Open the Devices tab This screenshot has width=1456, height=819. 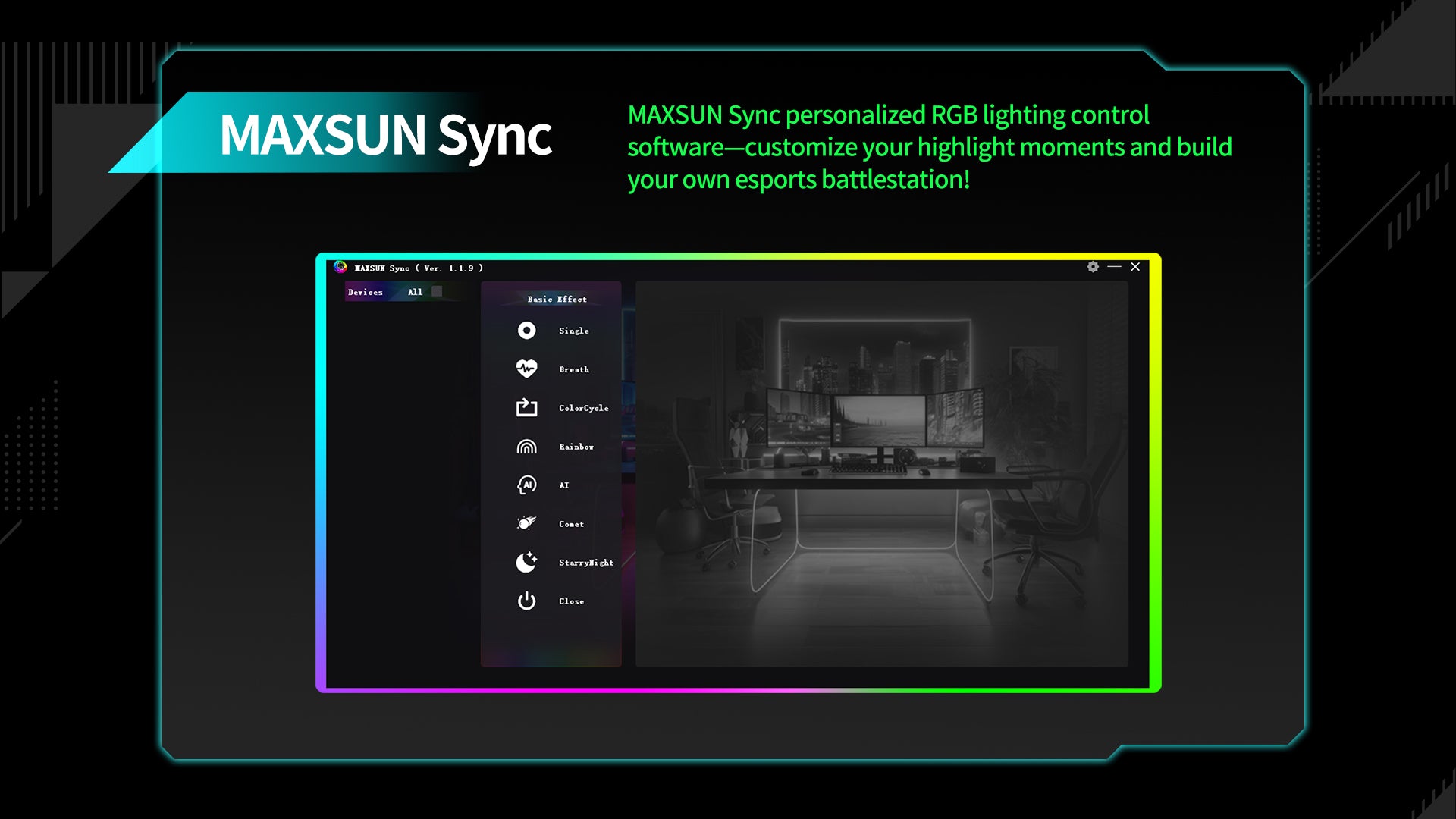point(366,292)
